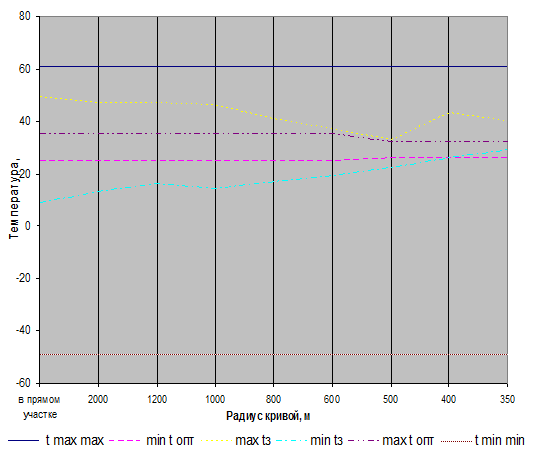Click the 'max t опт' legend entry

[x=391, y=441]
